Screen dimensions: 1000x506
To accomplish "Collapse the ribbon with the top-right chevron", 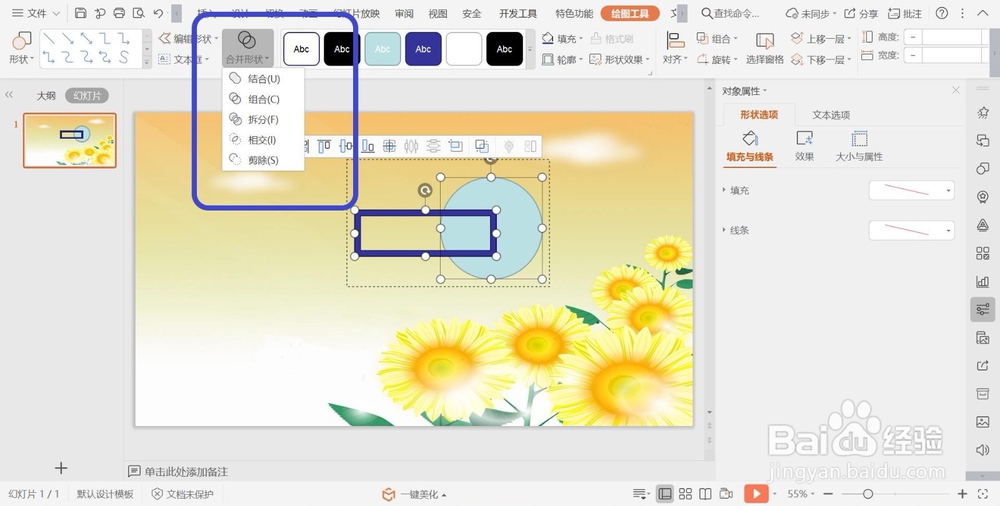I will click(x=983, y=13).
